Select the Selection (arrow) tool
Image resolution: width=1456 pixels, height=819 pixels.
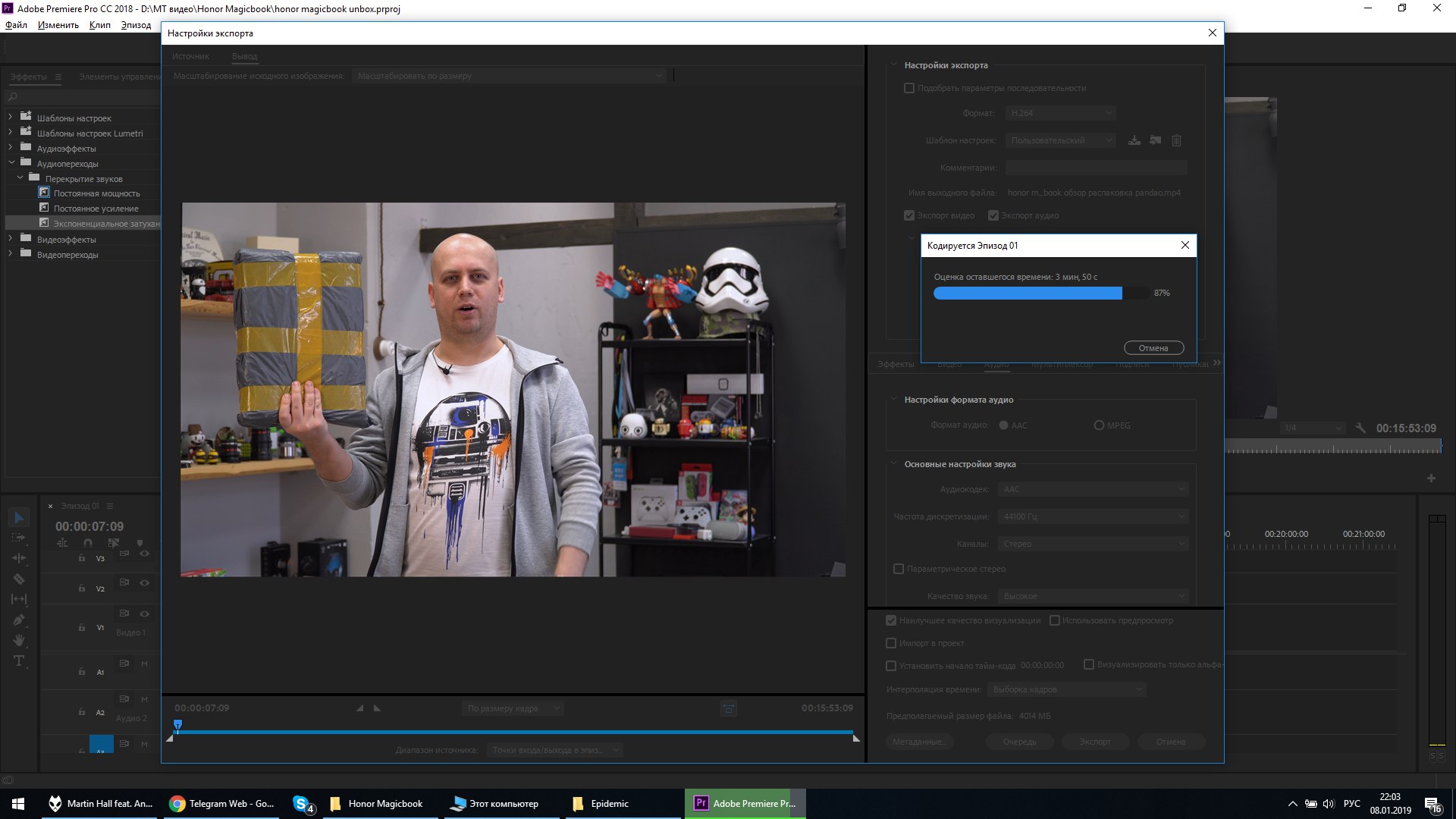(x=19, y=517)
